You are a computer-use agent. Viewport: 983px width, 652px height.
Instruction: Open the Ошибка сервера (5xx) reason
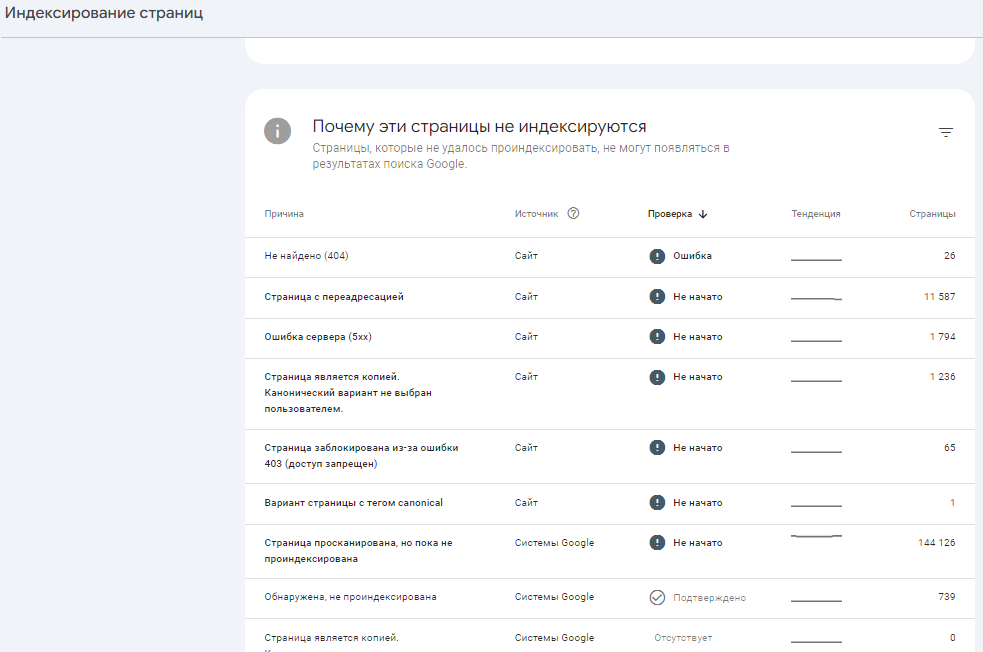pyautogui.click(x=318, y=337)
